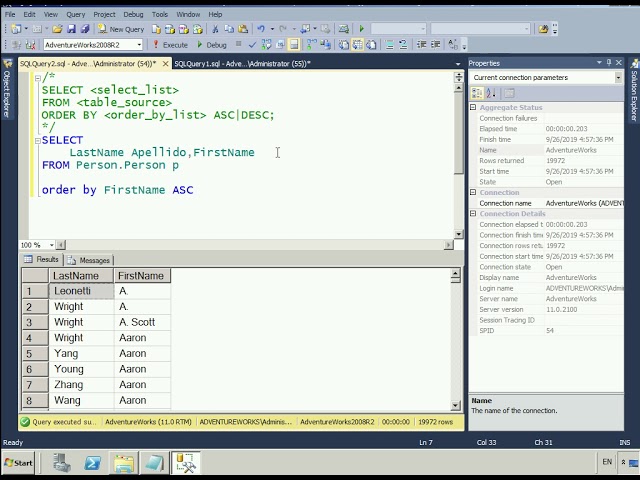
Task: Click the Parse checkmark icon
Action: pos(252,44)
